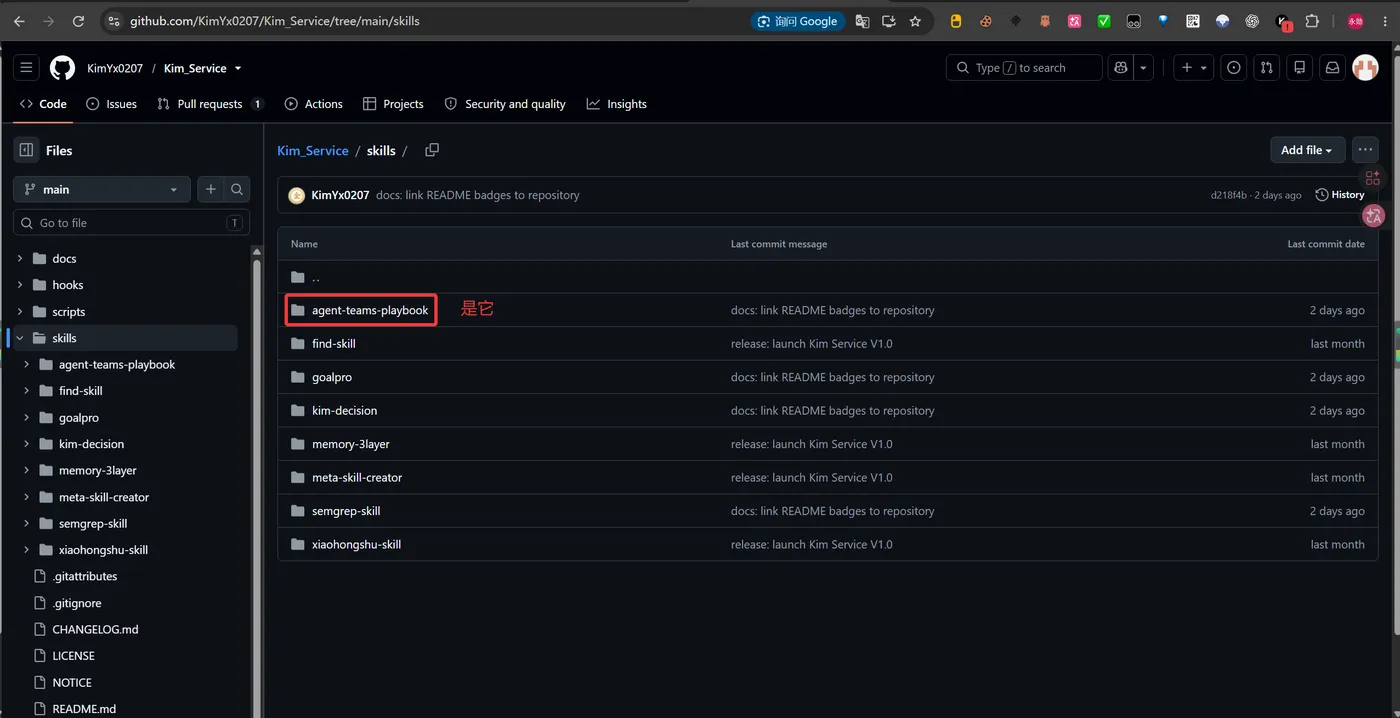Open the user avatar menu

pos(1365,68)
